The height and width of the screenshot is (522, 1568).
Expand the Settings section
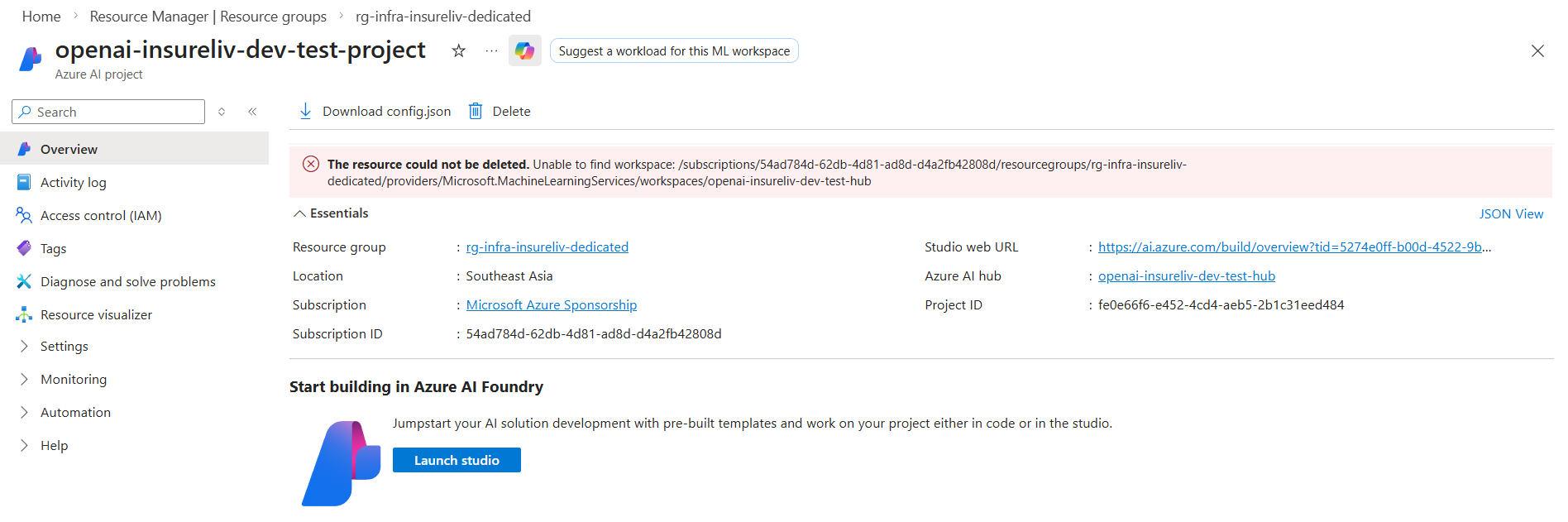click(x=23, y=346)
